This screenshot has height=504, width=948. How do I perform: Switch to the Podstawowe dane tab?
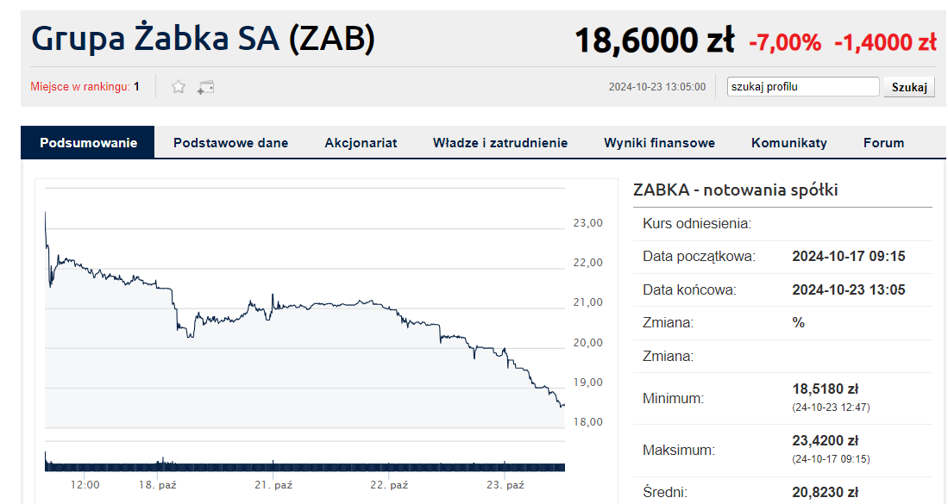(230, 143)
